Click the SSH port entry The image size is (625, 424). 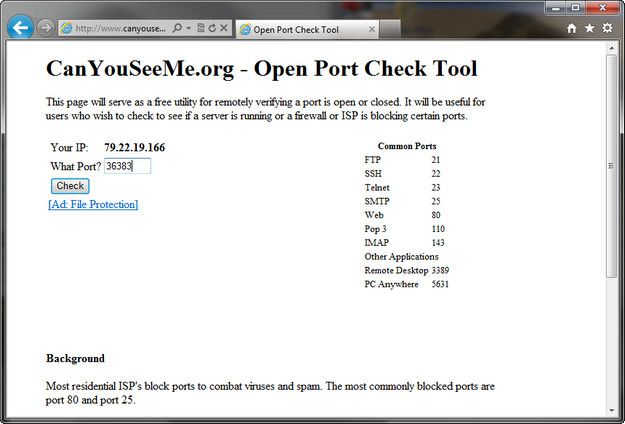click(x=402, y=174)
